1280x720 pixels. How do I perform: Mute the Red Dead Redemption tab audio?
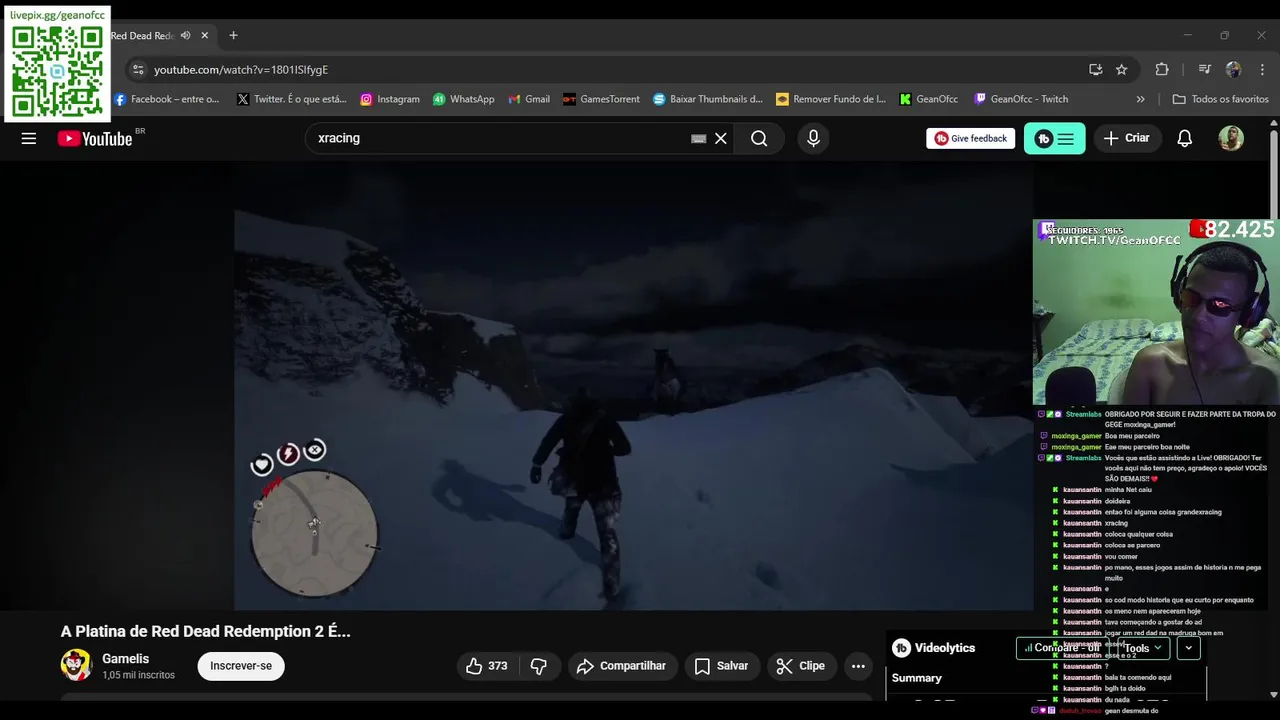pyautogui.click(x=185, y=35)
